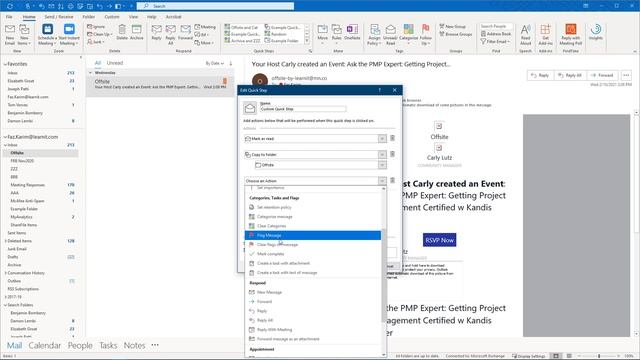Click the OneNote ribbon icon
This screenshot has height=360, width=640.
coord(352,32)
